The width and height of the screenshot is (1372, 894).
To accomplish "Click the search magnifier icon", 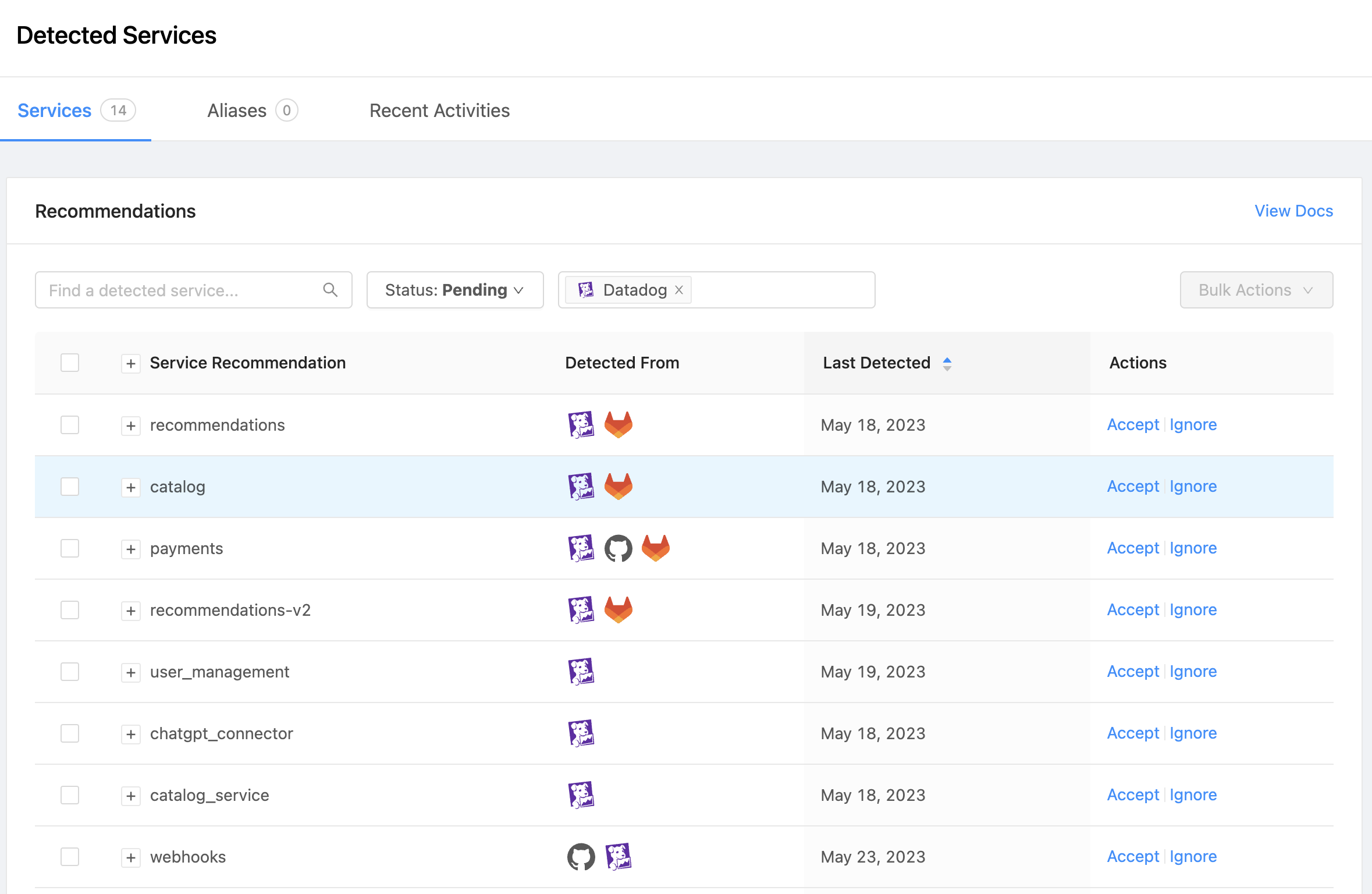I will [330, 290].
